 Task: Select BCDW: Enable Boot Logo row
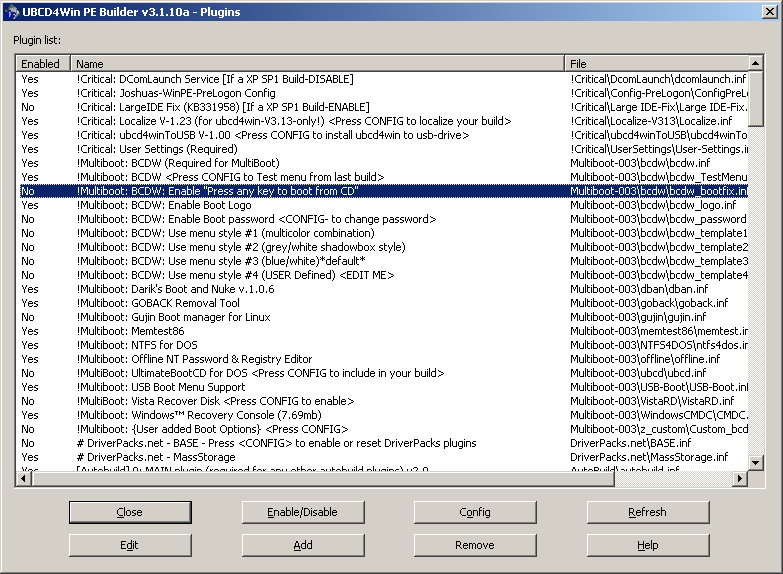(384, 205)
